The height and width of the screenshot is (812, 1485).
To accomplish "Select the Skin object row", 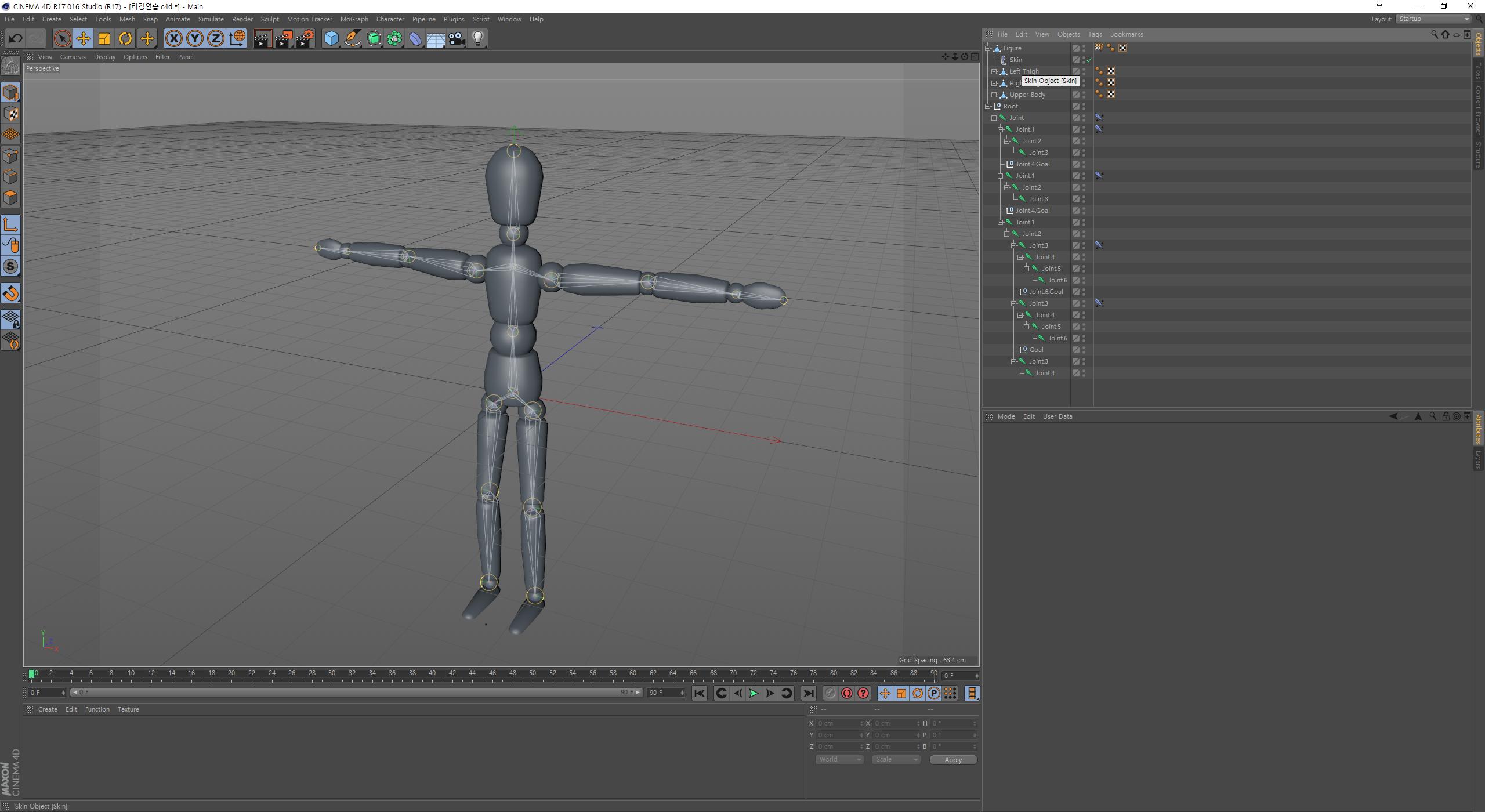I will tap(1016, 60).
